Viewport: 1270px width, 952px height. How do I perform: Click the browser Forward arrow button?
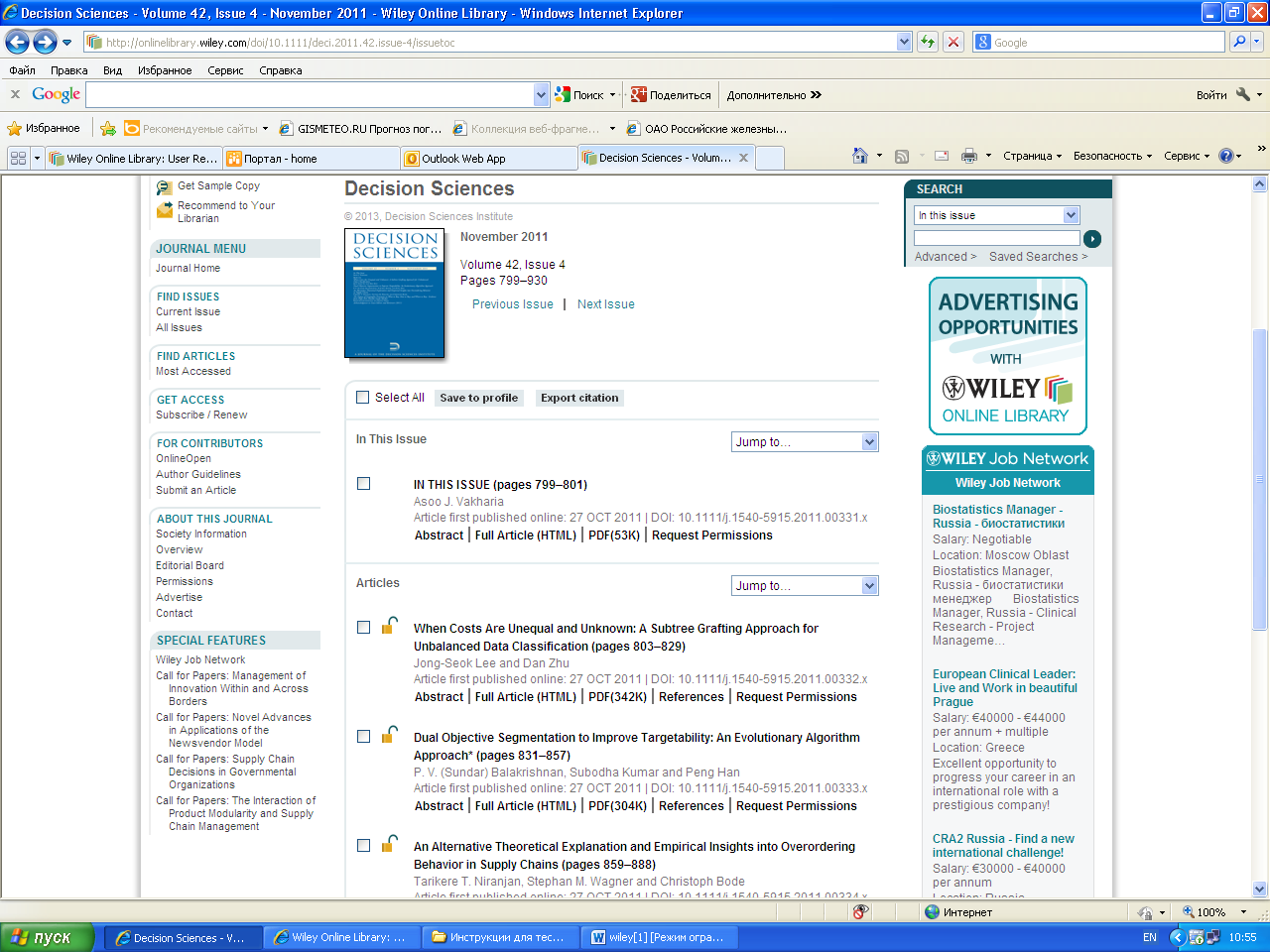click(x=45, y=42)
